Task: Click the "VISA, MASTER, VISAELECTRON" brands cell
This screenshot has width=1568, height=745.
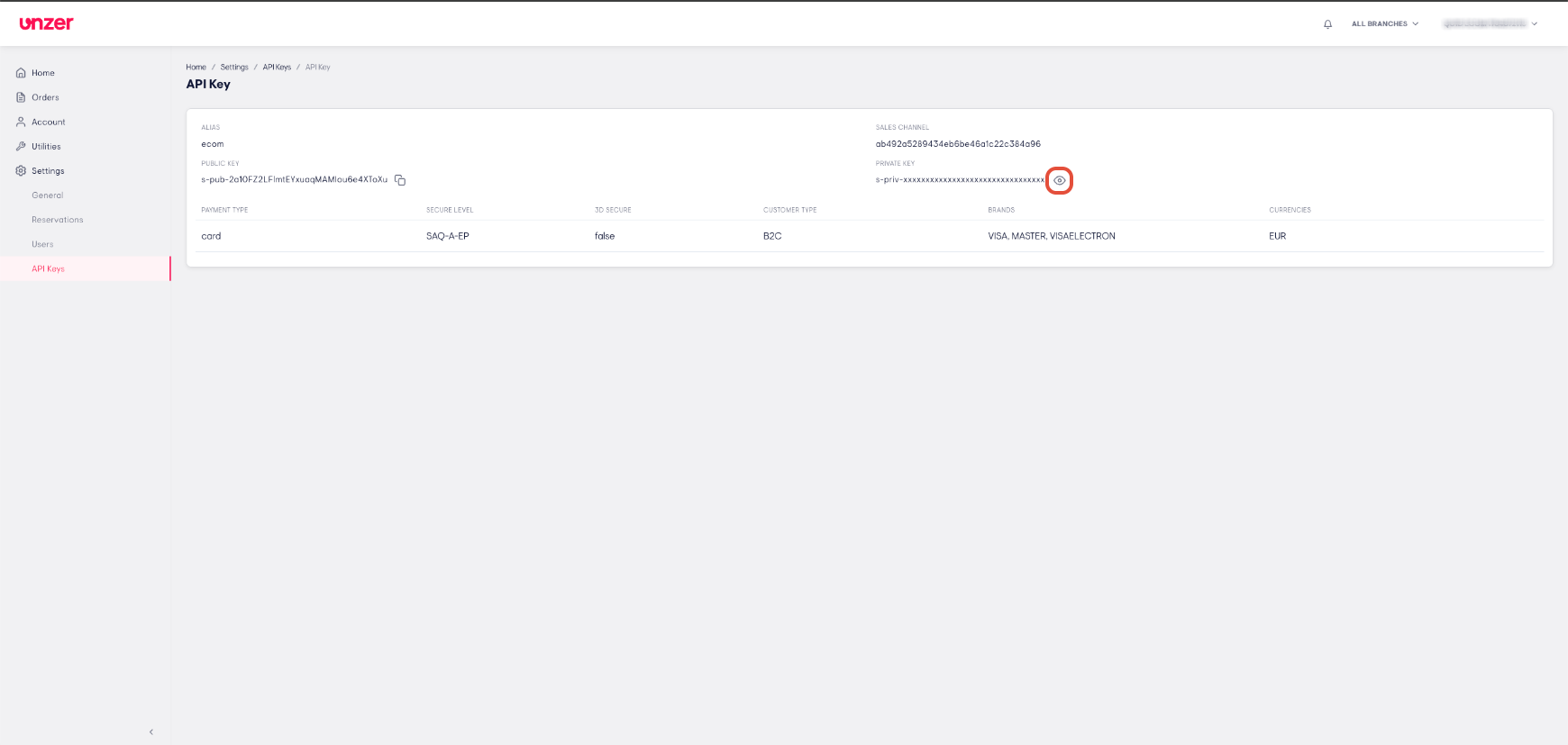Action: pyautogui.click(x=1052, y=236)
